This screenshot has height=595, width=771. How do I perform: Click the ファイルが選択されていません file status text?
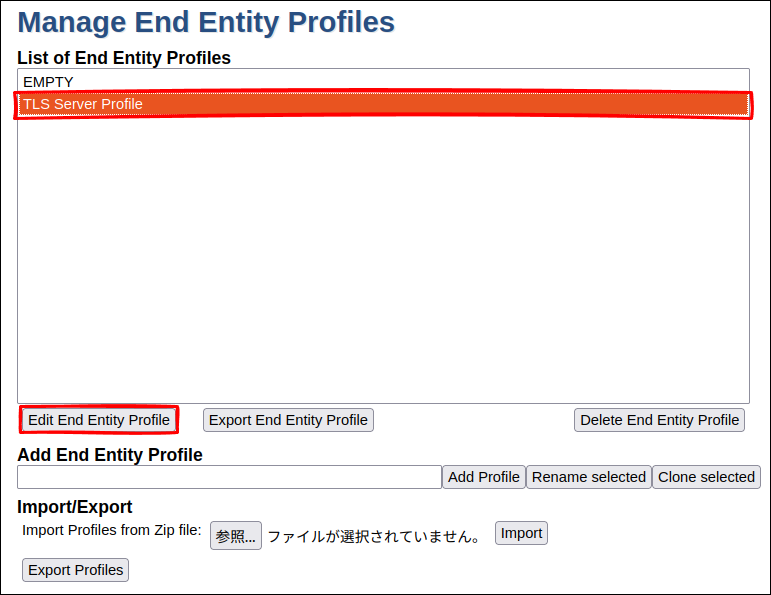pos(374,536)
